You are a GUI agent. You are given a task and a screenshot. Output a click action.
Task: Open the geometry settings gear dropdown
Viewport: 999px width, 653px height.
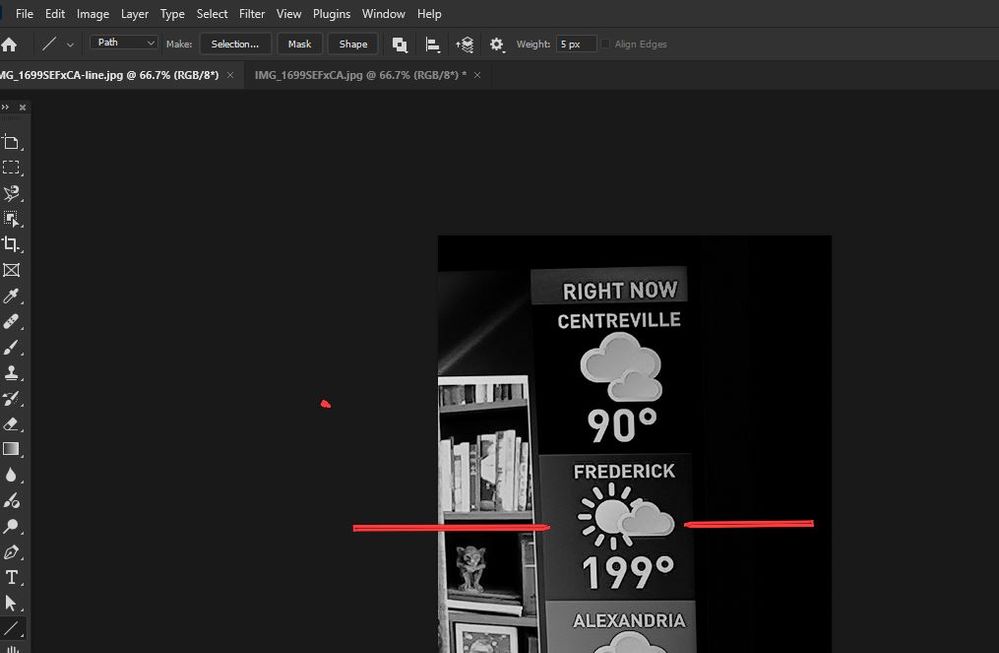tap(497, 44)
